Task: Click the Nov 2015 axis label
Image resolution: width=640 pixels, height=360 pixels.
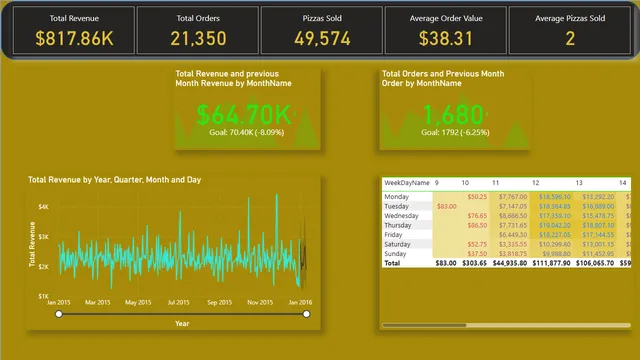Action: 260,302
